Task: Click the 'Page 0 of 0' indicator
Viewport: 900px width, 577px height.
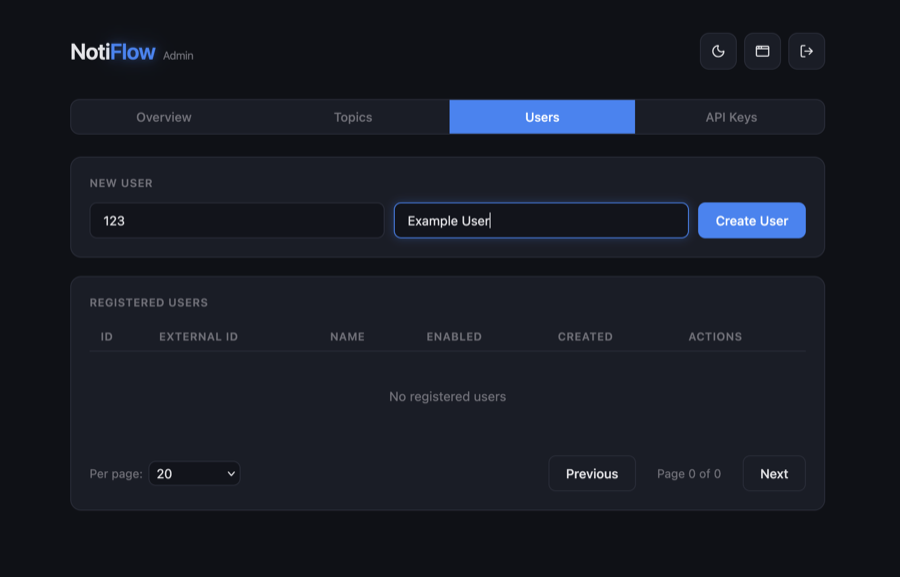Action: (x=689, y=474)
